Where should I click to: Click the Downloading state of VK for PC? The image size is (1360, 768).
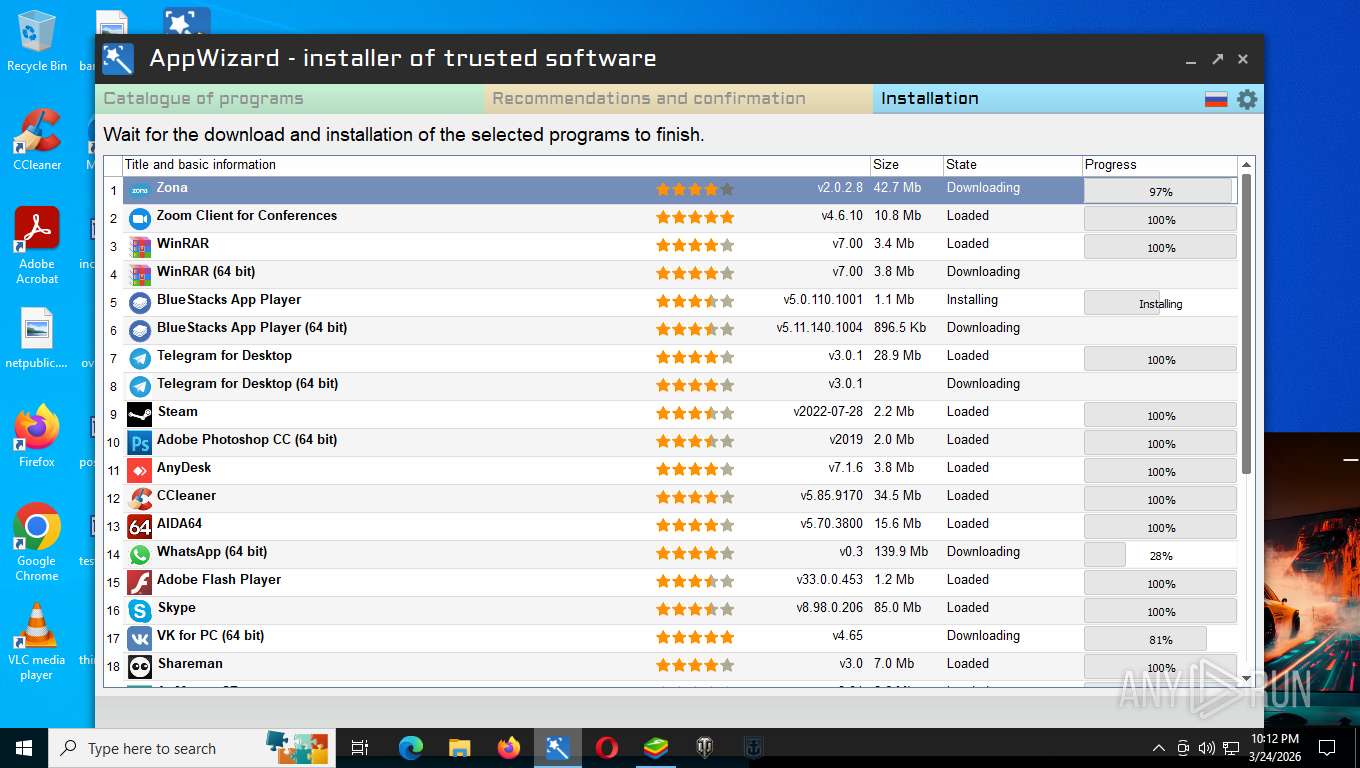click(x=983, y=636)
